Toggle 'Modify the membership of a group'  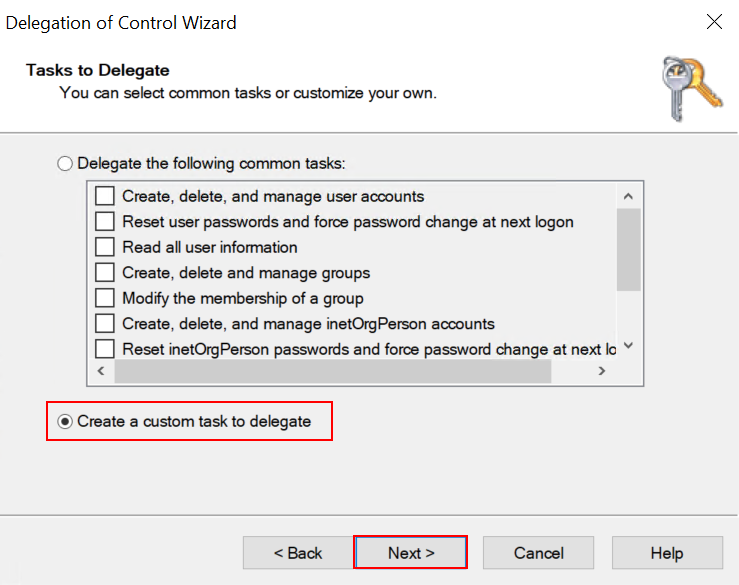(105, 298)
